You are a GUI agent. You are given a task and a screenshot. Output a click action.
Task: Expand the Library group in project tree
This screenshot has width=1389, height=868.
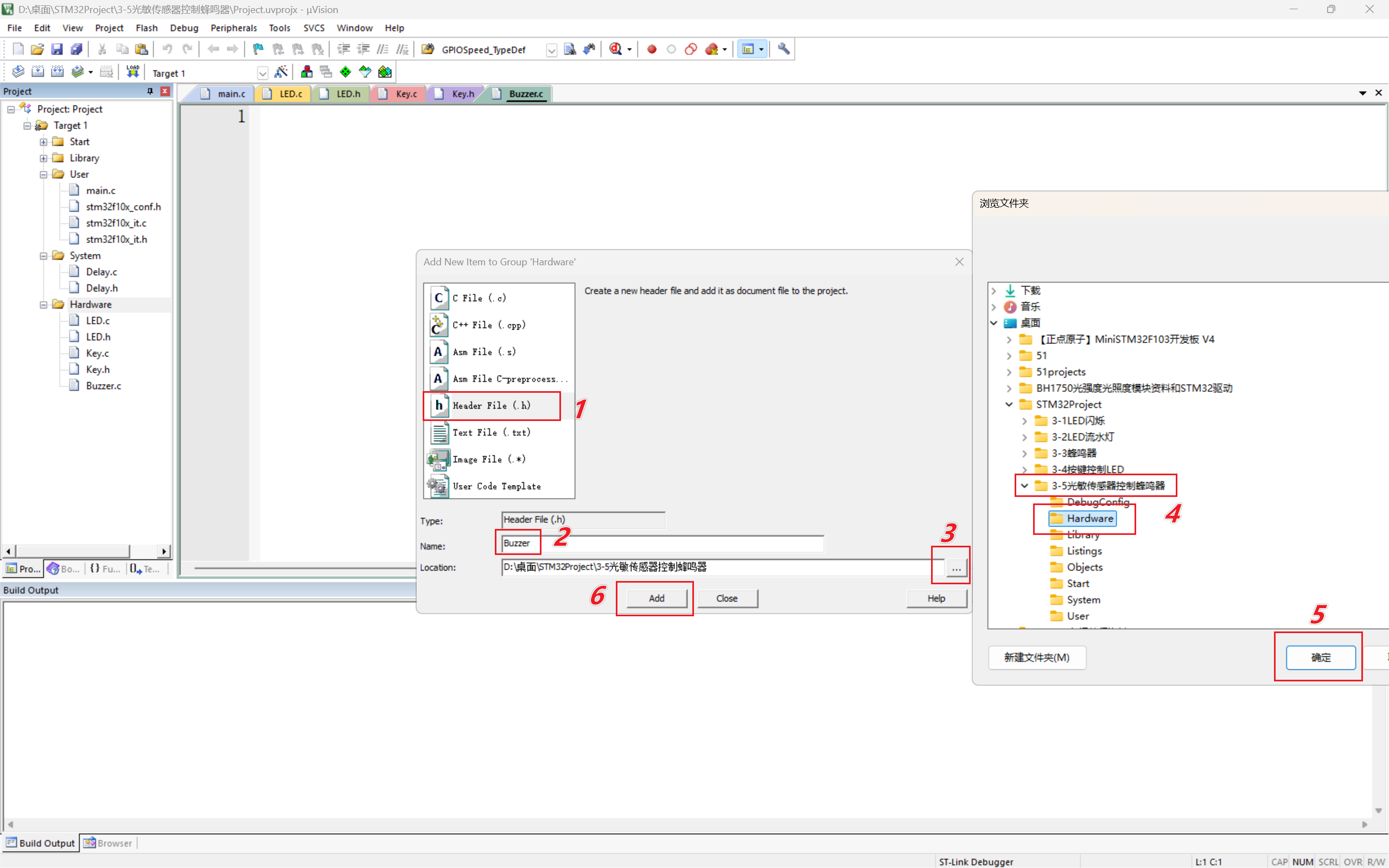[x=43, y=158]
